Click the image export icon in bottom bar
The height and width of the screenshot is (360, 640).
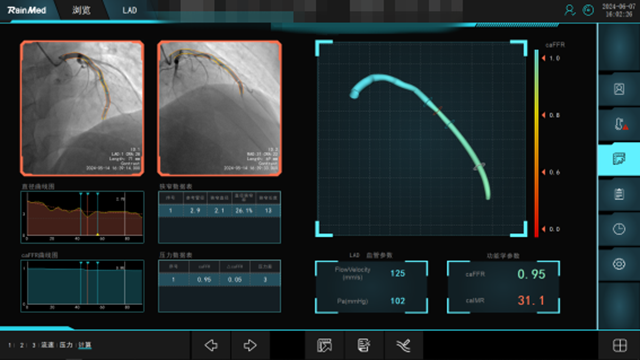pyautogui.click(x=324, y=345)
